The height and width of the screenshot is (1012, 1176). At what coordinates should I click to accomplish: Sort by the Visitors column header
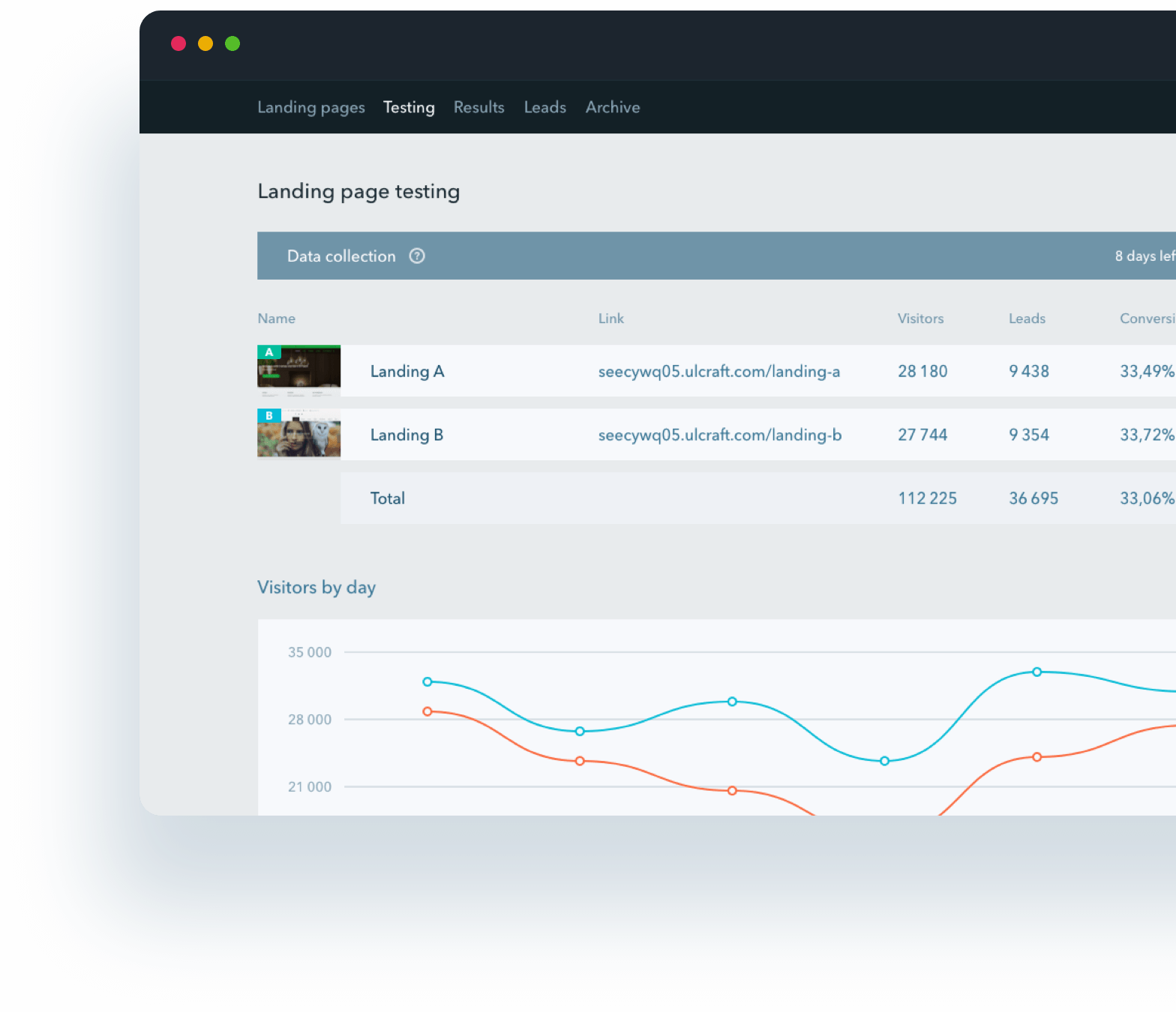tap(920, 319)
